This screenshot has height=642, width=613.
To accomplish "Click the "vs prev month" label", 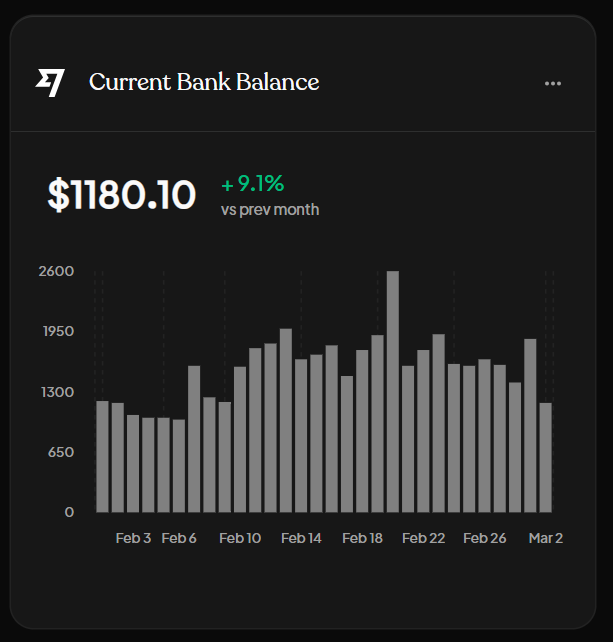I will point(270,210).
